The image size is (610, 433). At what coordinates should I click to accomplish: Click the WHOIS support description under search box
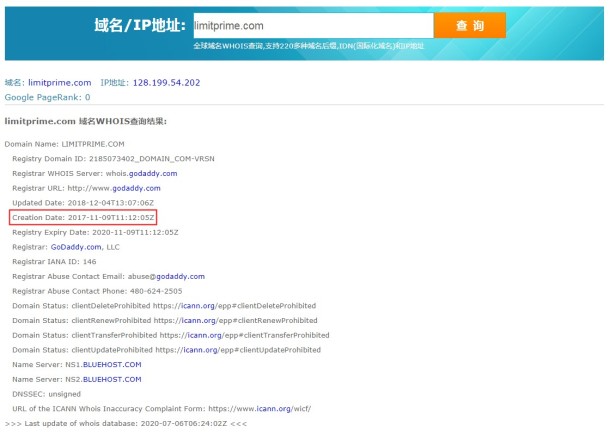pyautogui.click(x=309, y=46)
